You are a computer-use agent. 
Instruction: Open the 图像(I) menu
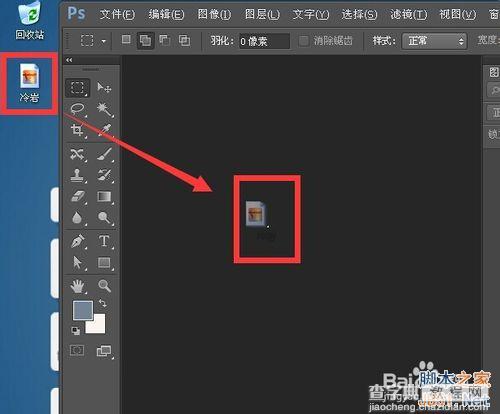(214, 14)
